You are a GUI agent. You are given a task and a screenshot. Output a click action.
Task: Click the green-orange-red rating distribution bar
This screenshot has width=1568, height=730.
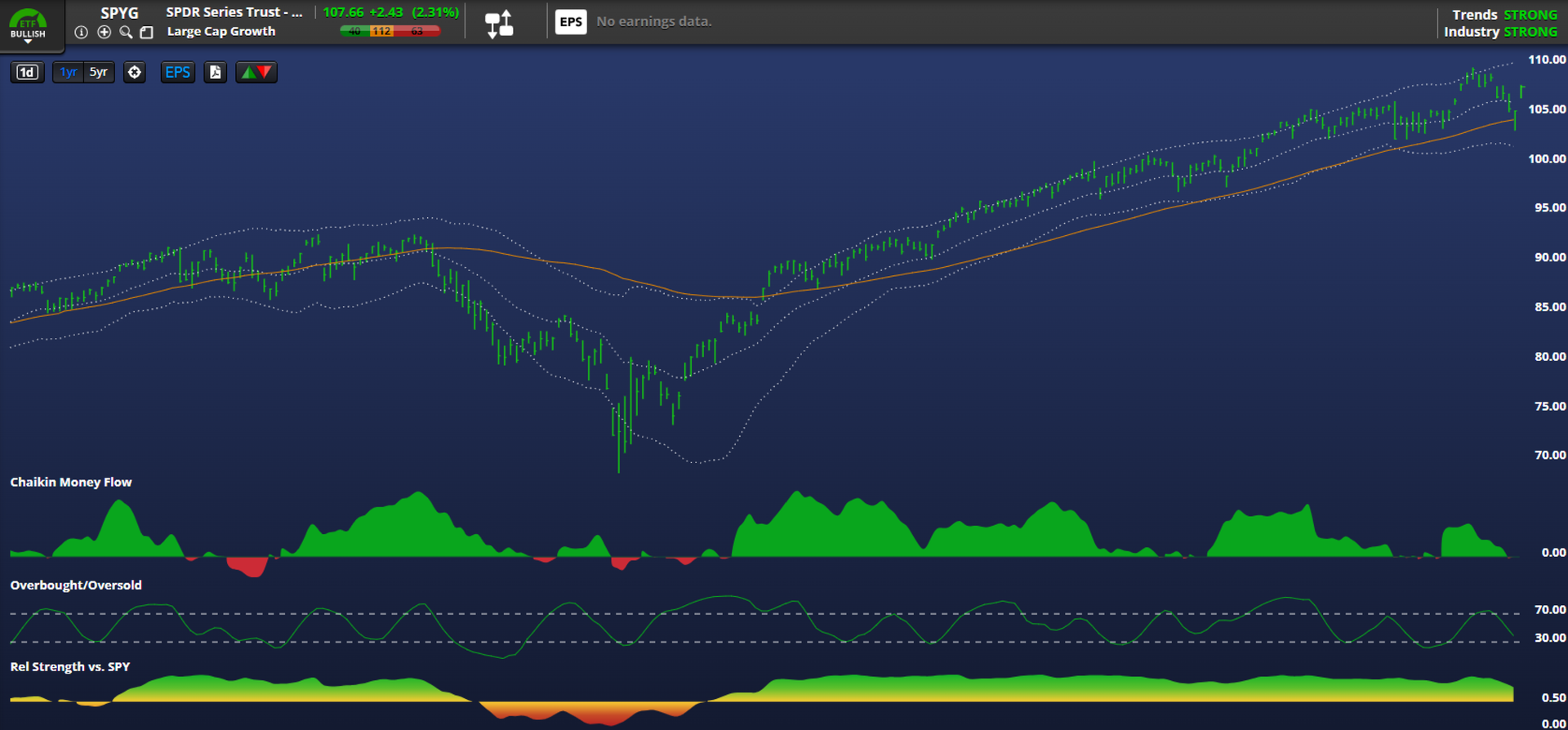tap(390, 32)
